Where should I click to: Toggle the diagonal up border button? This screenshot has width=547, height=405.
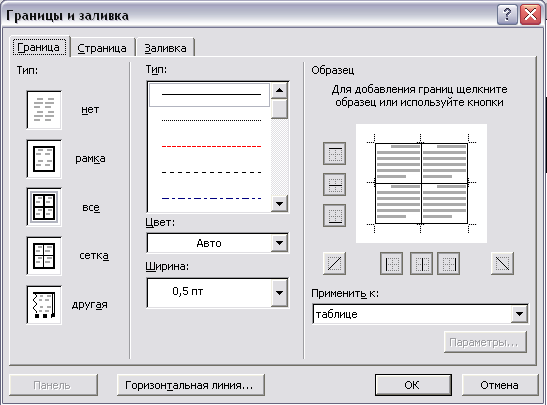[335, 263]
